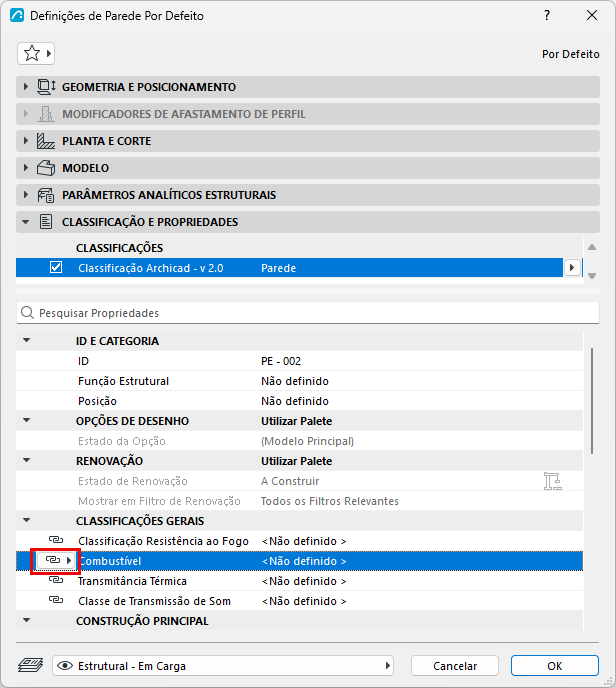Screen dimensions: 616x688
Task: Collapse the ID e Categoria group
Action: coord(27,340)
